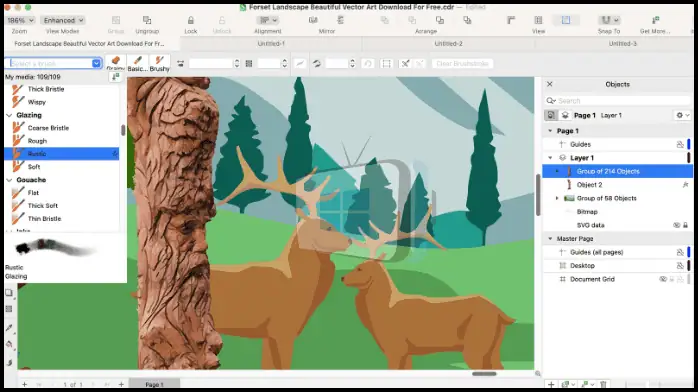Screen dimensions: 698x392
Task: Click the Mirror toolbar icon
Action: pyautogui.click(x=313, y=20)
